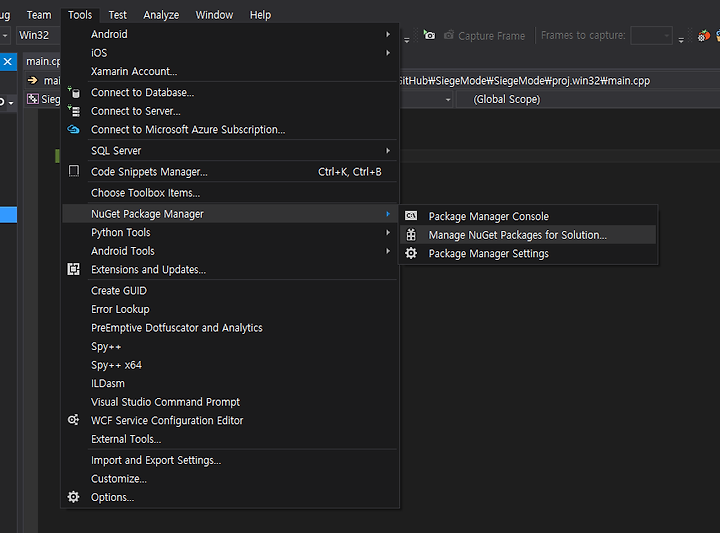This screenshot has height=533, width=720.
Task: Expand the iOS submenu
Action: [230, 53]
